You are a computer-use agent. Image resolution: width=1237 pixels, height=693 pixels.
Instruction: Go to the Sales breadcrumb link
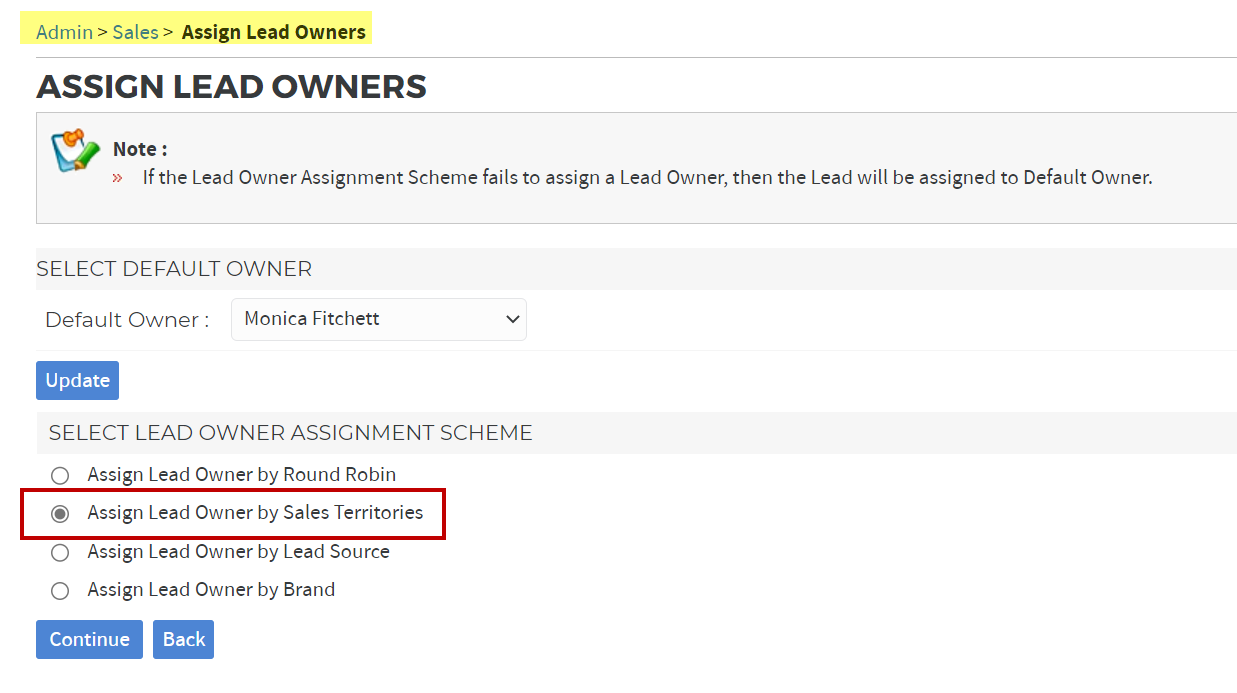coord(135,32)
